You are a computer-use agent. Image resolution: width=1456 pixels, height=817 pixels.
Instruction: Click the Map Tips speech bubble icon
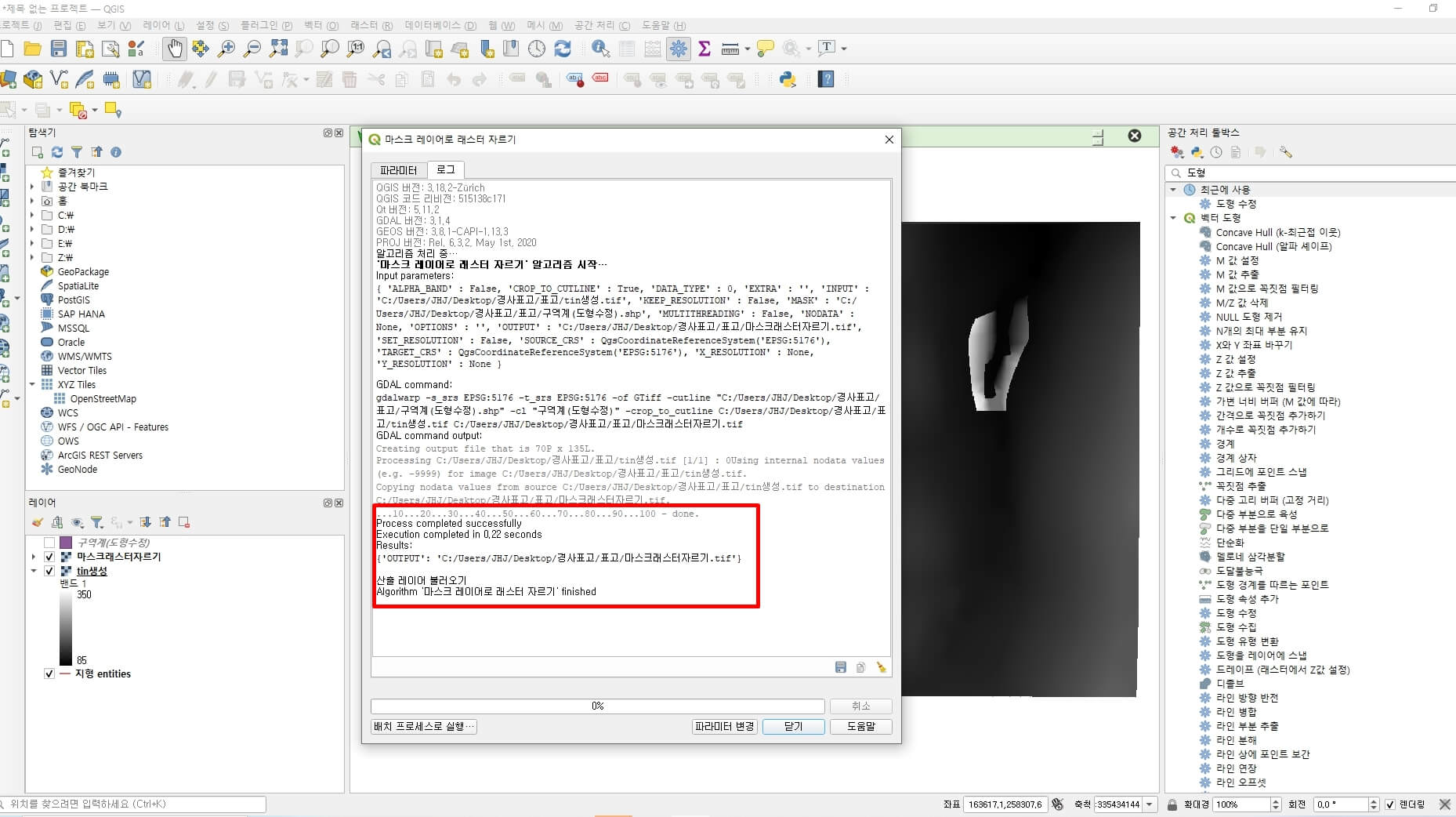[x=765, y=49]
